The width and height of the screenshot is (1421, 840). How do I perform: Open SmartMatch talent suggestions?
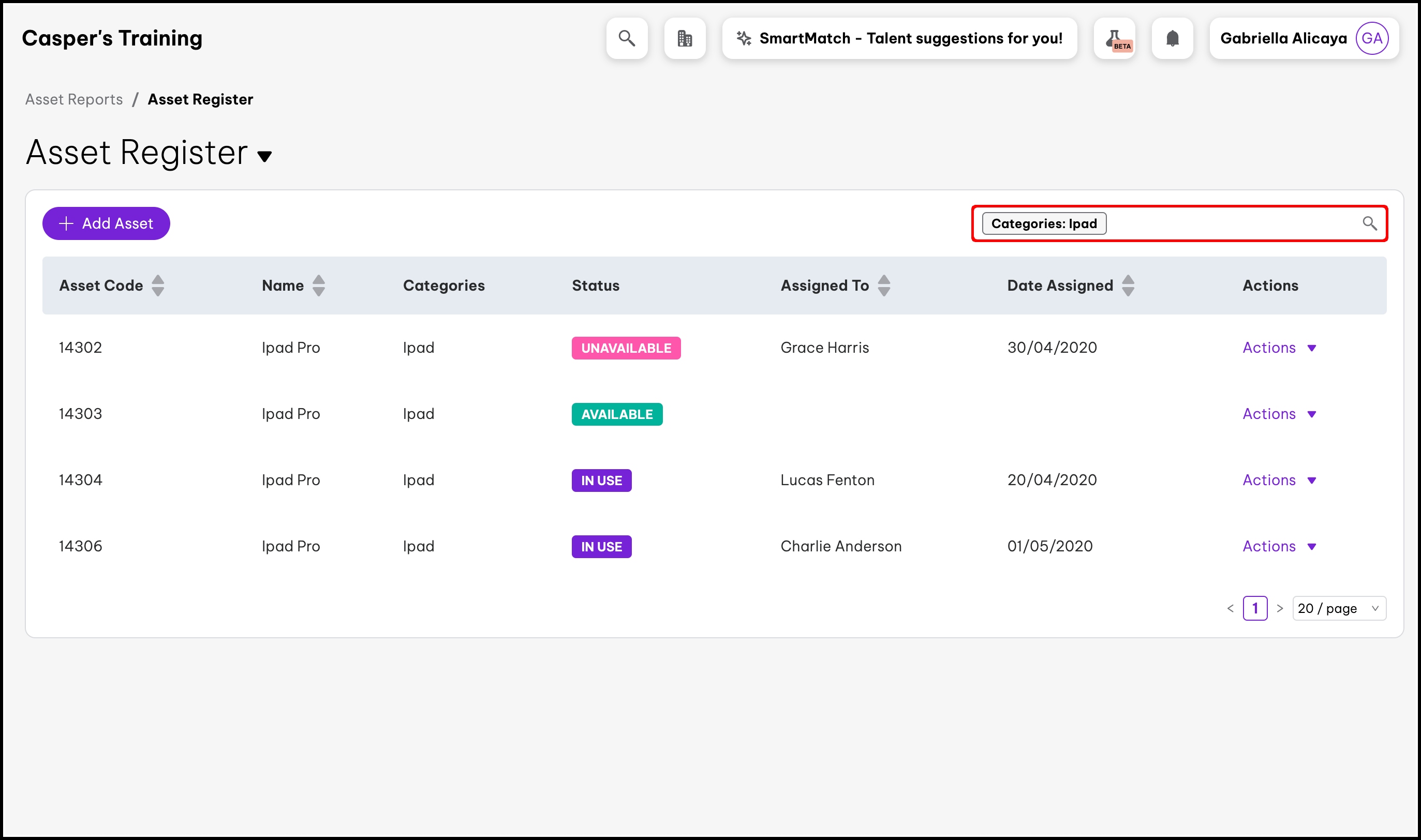pyautogui.click(x=899, y=38)
